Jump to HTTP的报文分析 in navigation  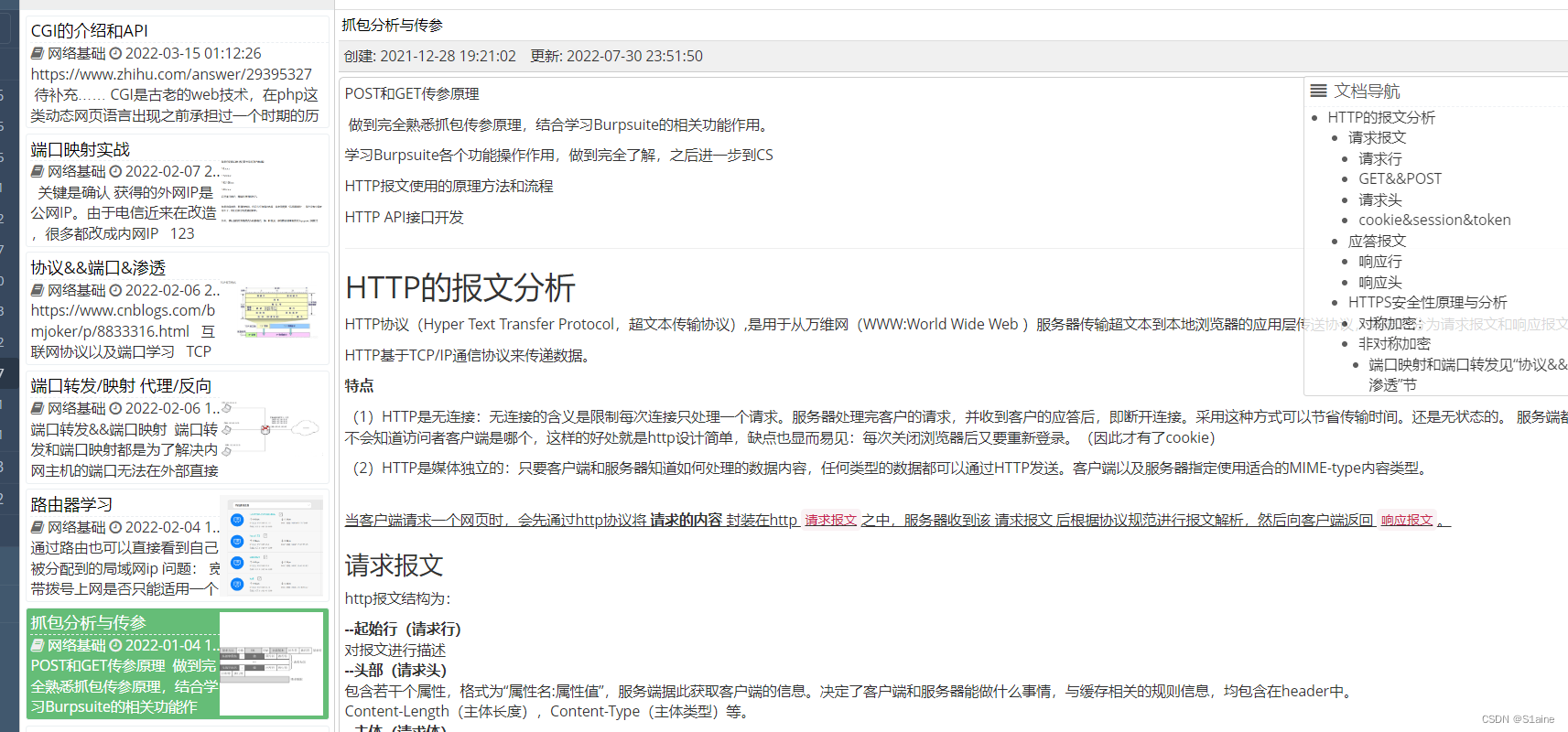click(x=1381, y=117)
